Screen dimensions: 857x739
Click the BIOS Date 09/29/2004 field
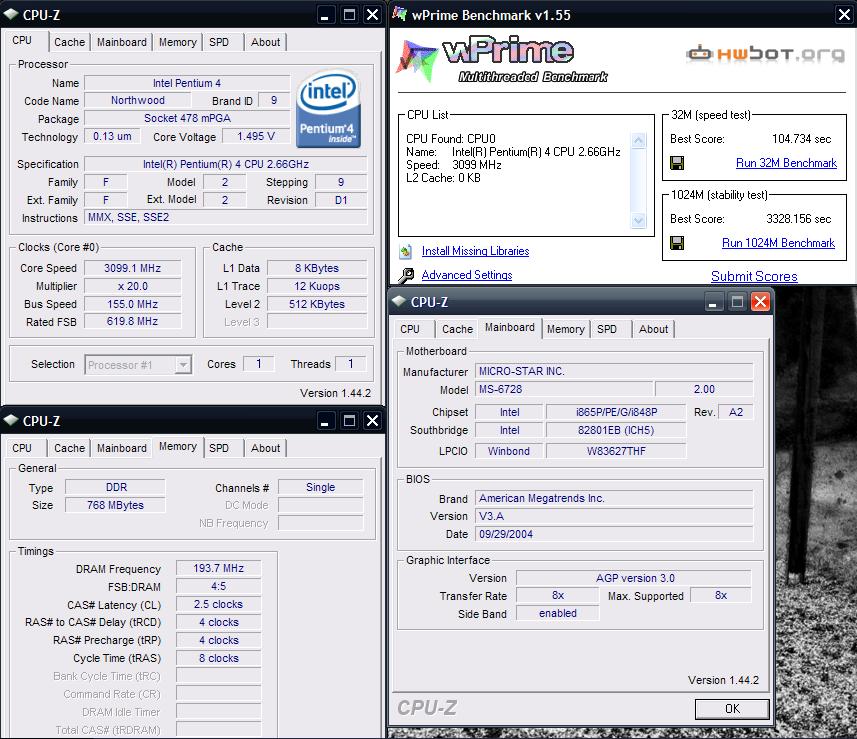tap(614, 534)
